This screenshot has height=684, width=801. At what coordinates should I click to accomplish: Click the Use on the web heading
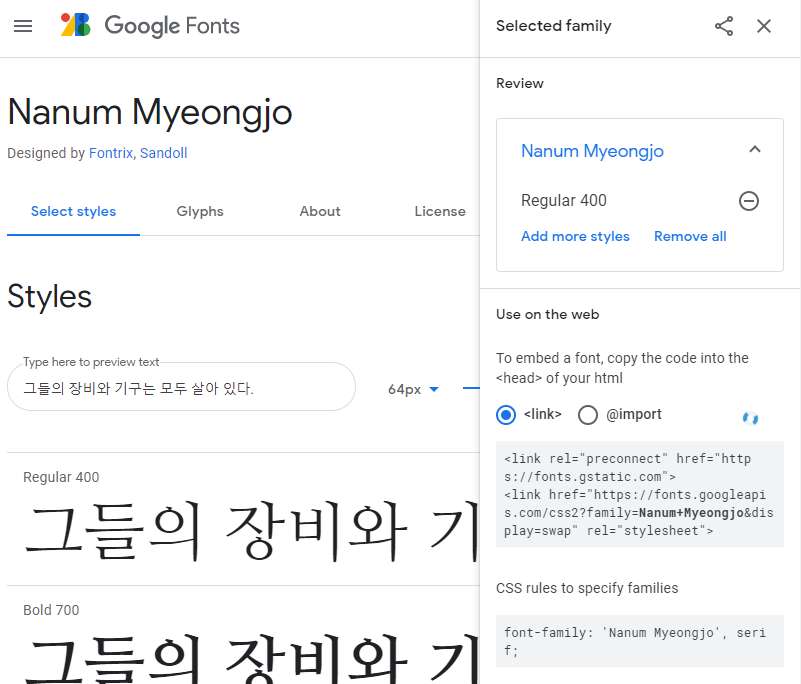pos(547,314)
